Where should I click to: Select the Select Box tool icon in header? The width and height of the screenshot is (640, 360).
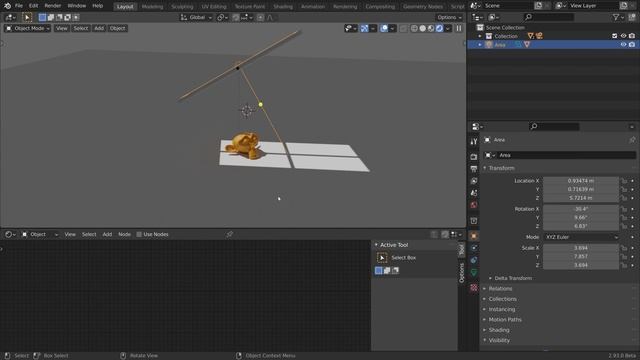(27, 18)
